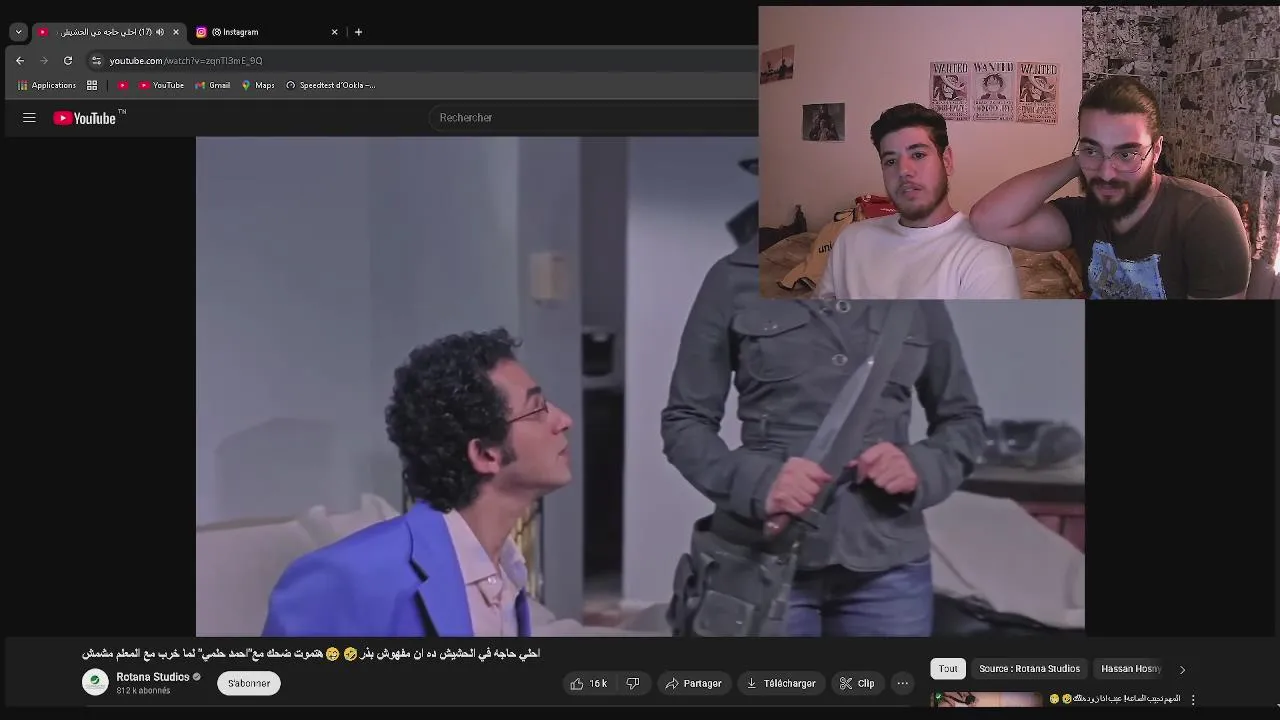Open the YouTube hamburger guide menu

(x=29, y=118)
